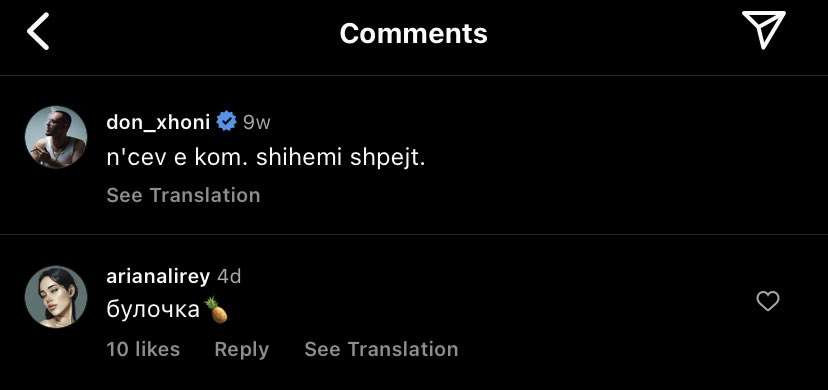Tap the word "likes" below the булочка comment
Image resolution: width=828 pixels, height=390 pixels.
coord(157,349)
